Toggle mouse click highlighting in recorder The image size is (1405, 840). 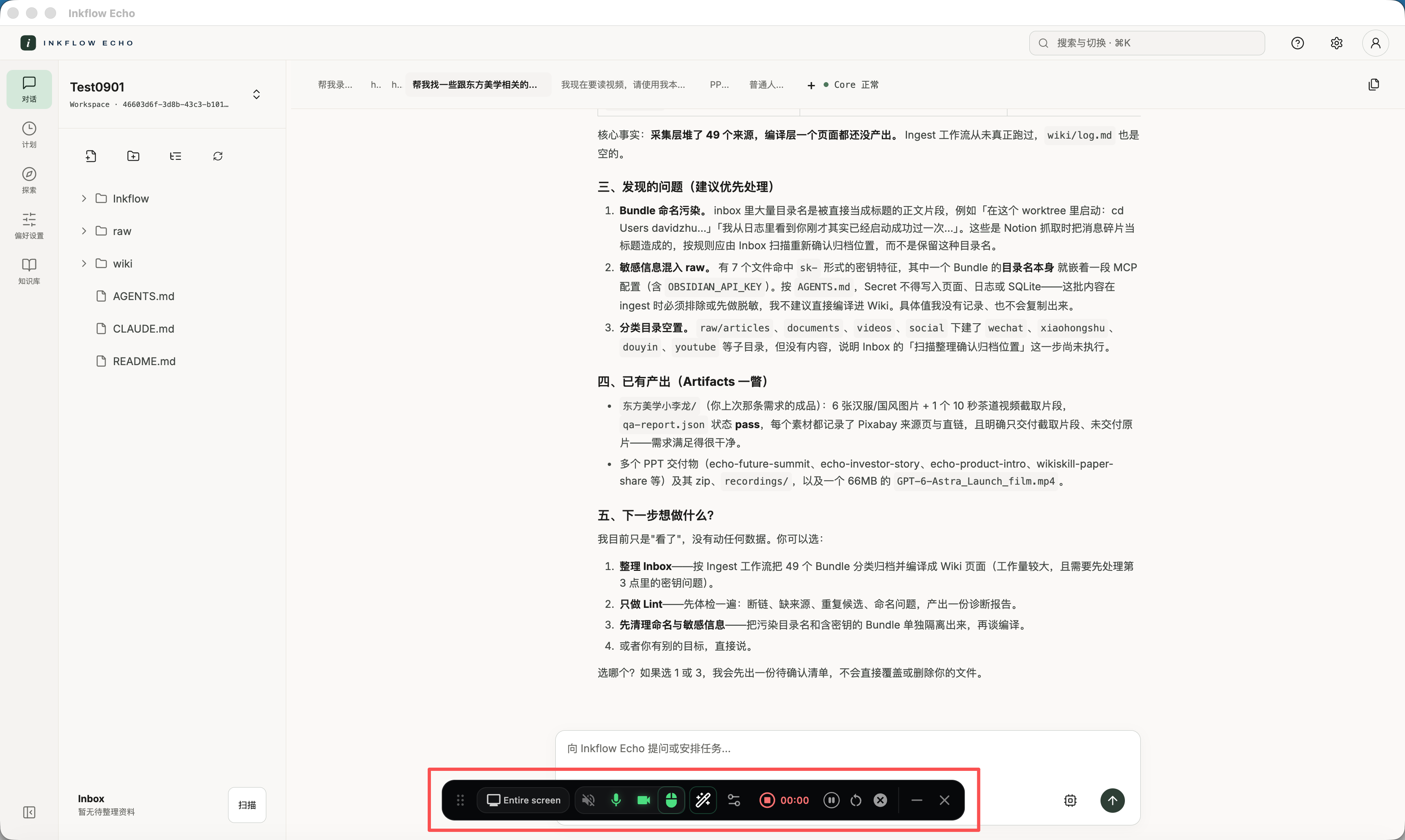(x=671, y=801)
